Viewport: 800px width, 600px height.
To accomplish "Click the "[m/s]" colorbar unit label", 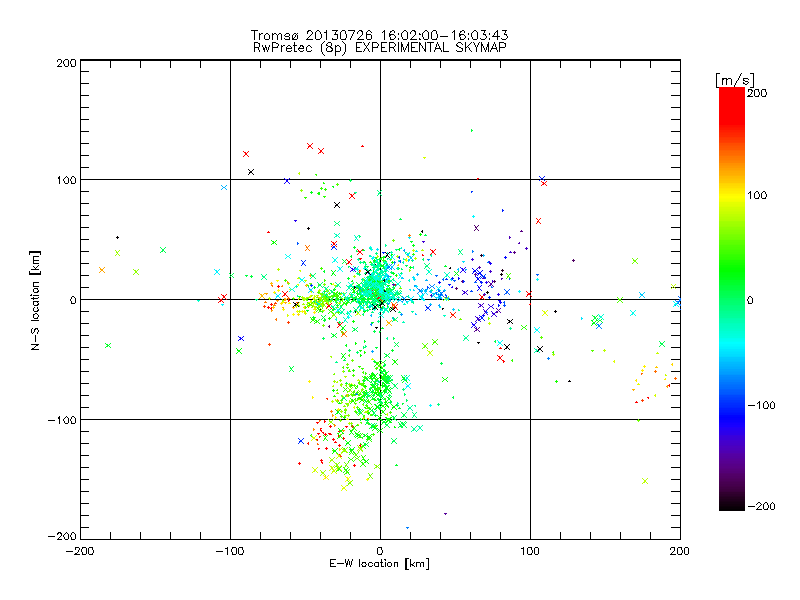I will coord(734,80).
